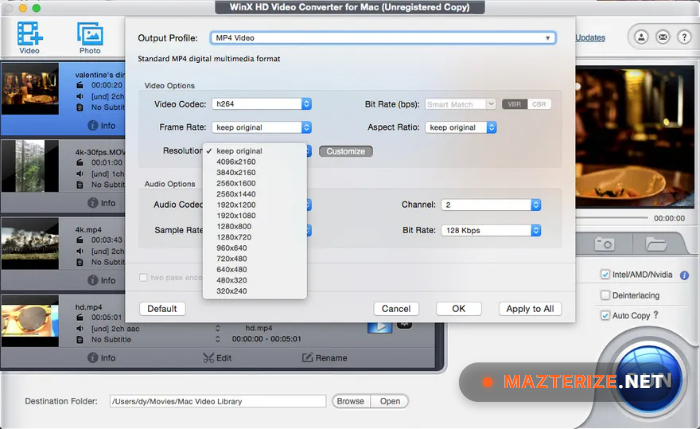Viewport: 700px width, 429px height.
Task: Choose 1920x1080 resolution
Action: (254, 215)
